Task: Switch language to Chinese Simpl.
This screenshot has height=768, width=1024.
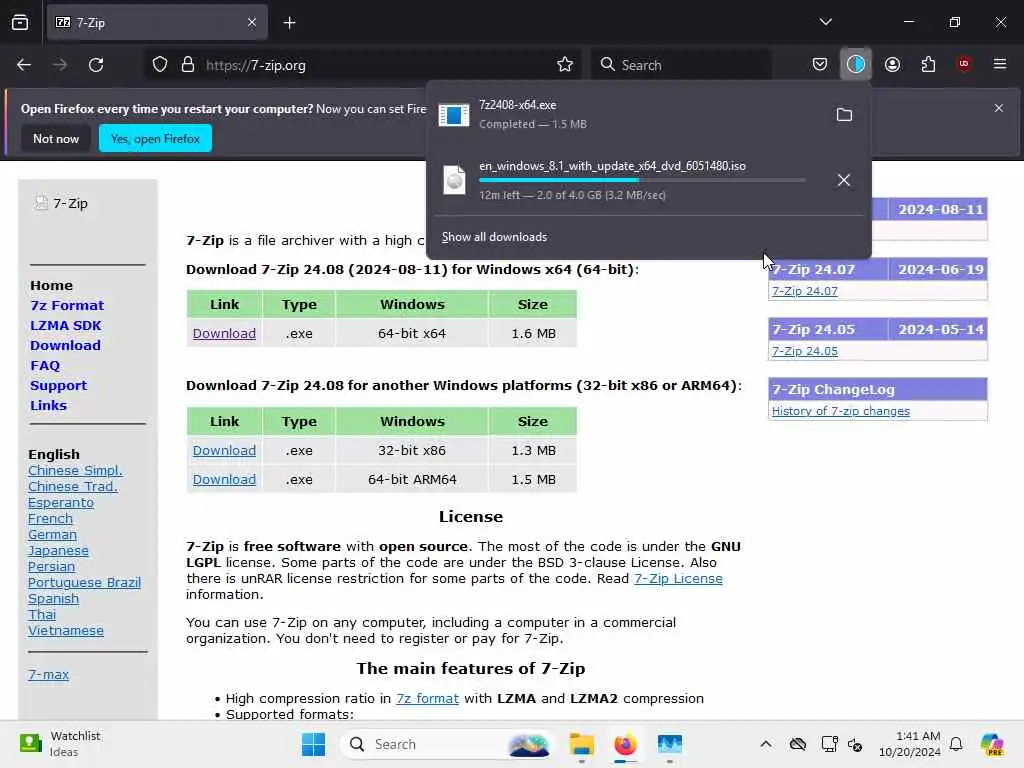Action: [x=75, y=471]
